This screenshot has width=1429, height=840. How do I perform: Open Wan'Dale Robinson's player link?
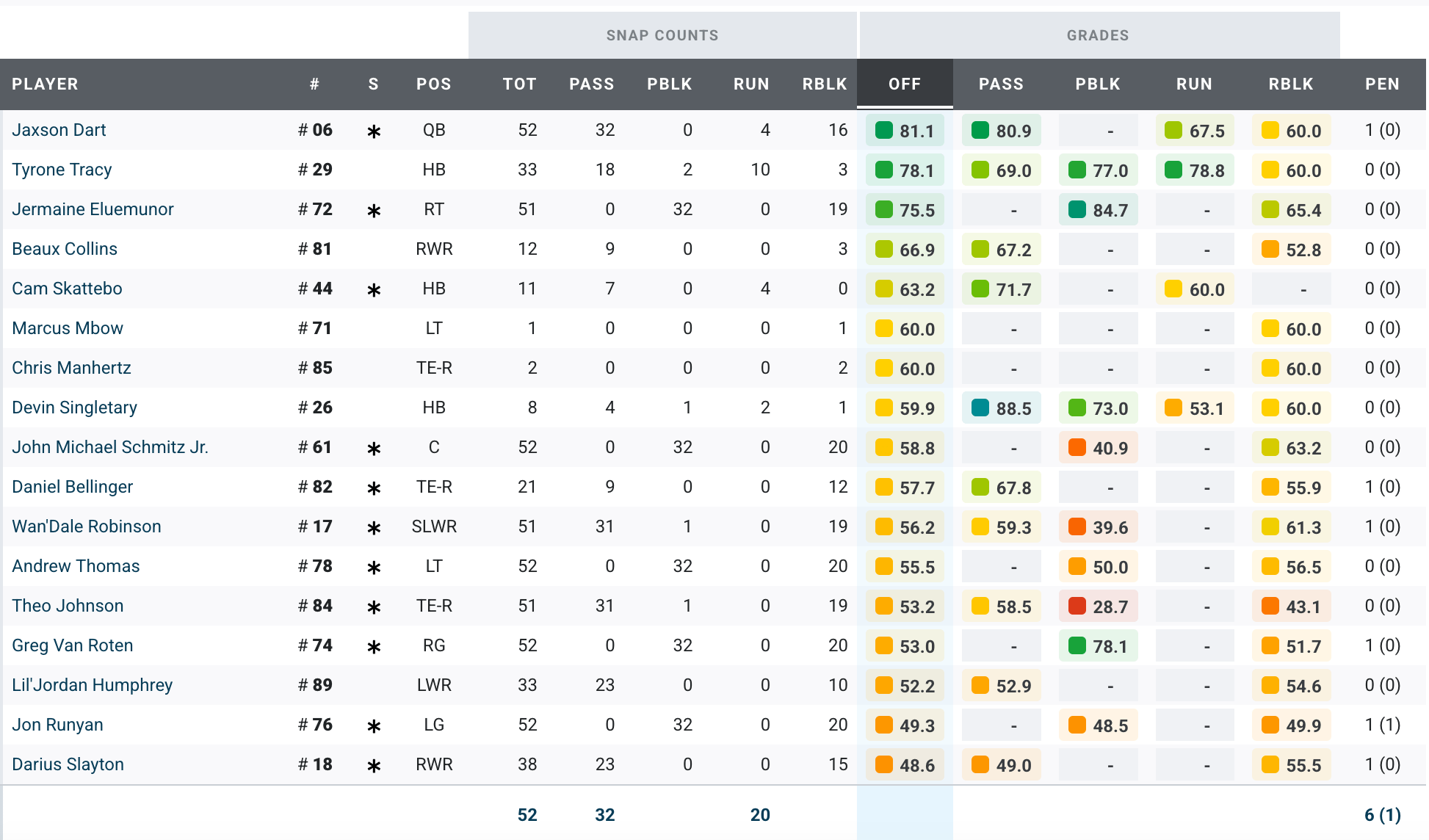pos(86,526)
